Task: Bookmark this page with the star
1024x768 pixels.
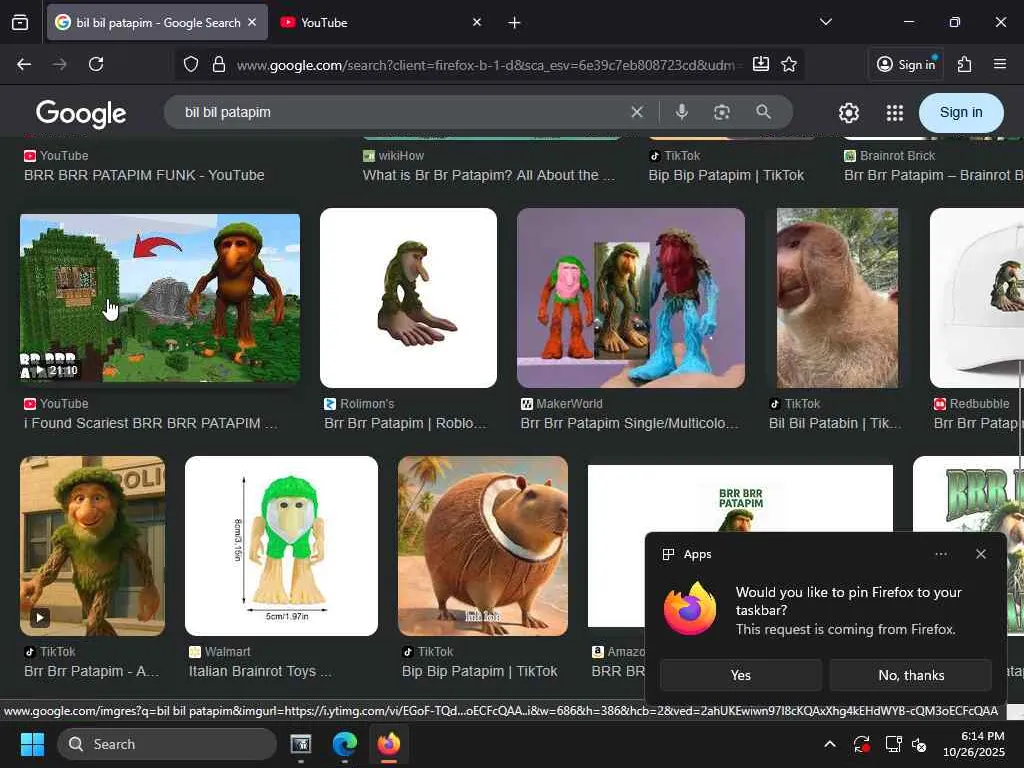Action: tap(789, 64)
